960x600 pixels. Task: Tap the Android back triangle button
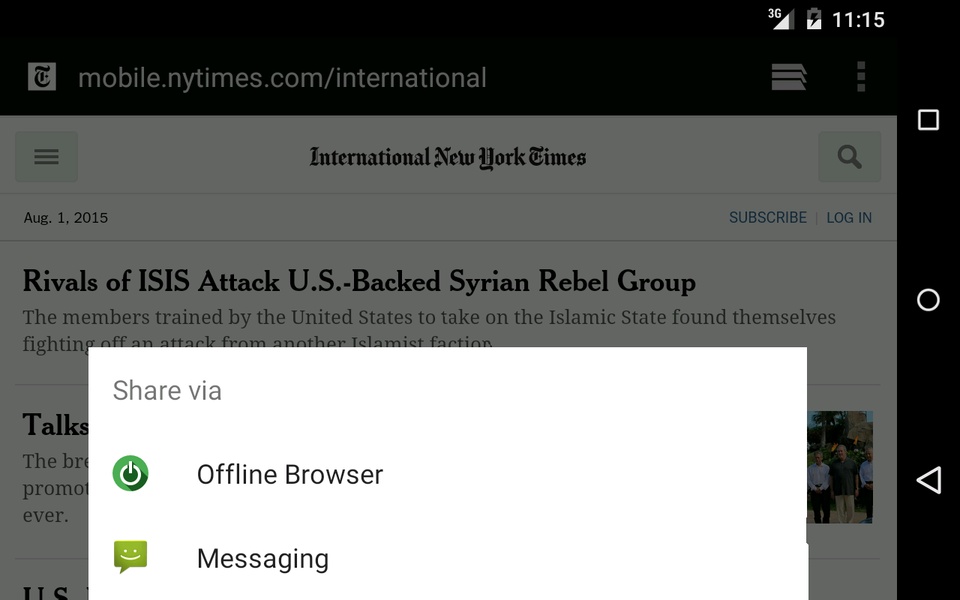pos(928,480)
